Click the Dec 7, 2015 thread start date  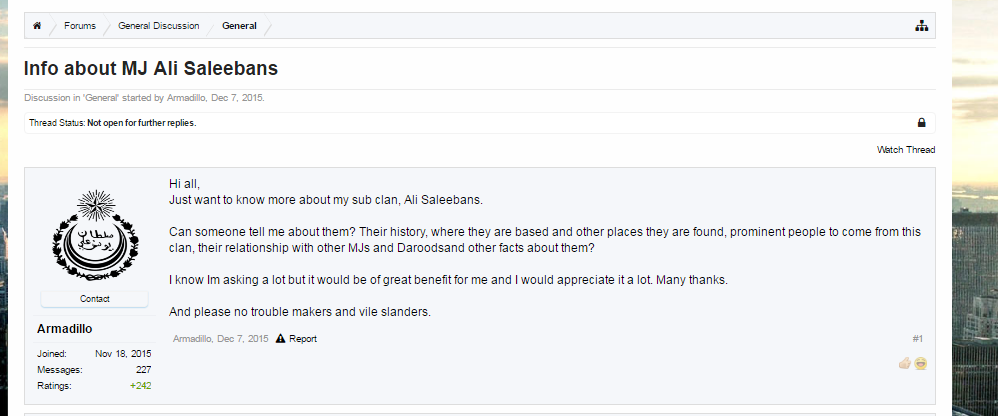[237, 98]
